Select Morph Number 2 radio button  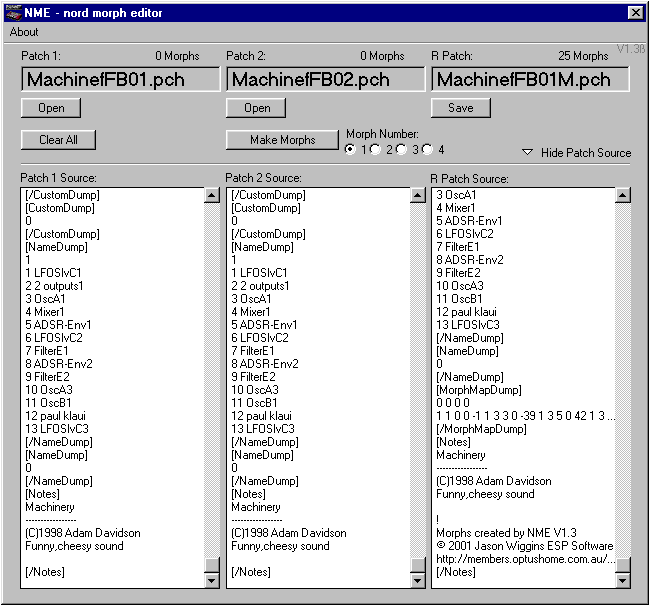coord(376,150)
